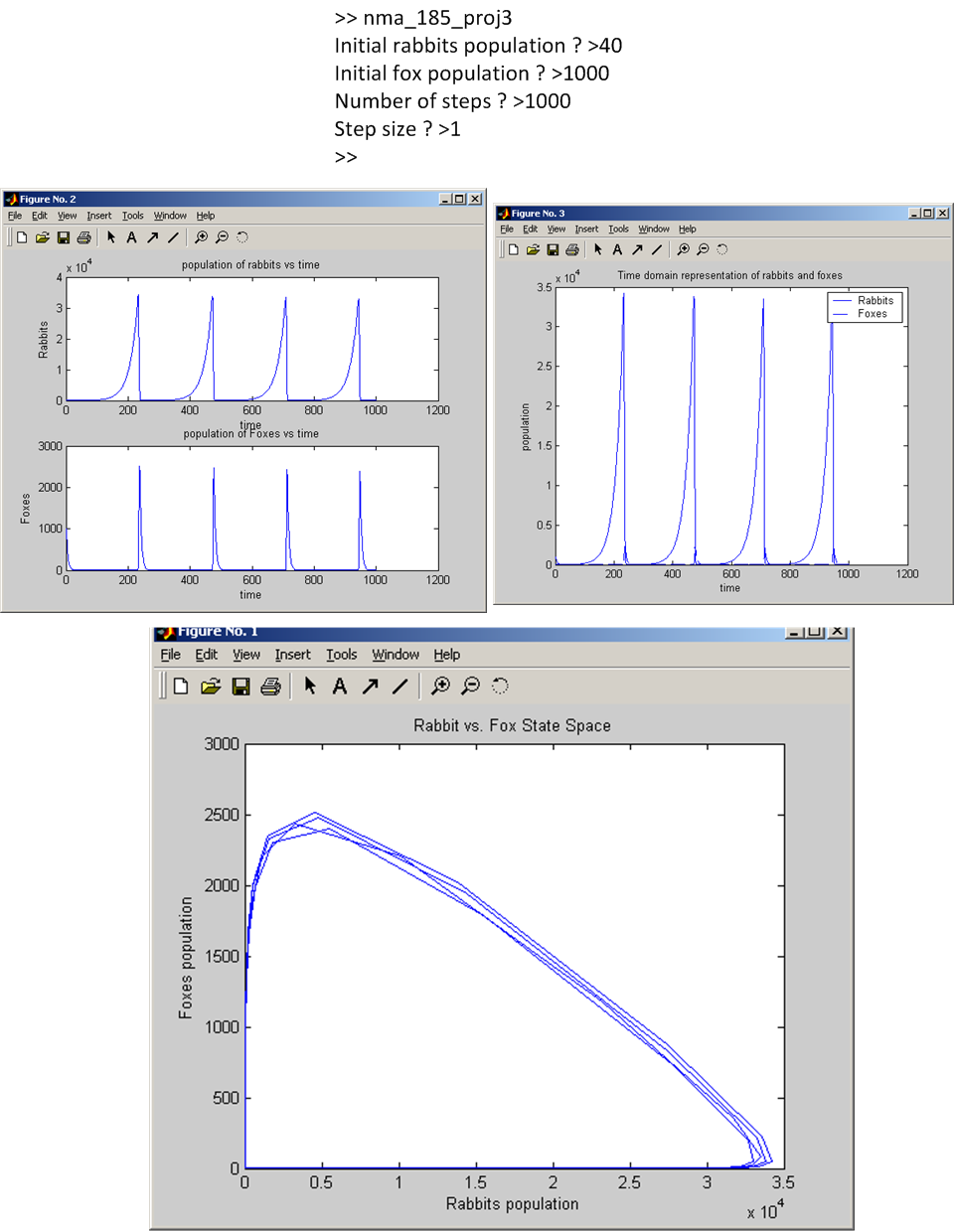Print Figure No. 1 via printer icon

click(x=270, y=687)
